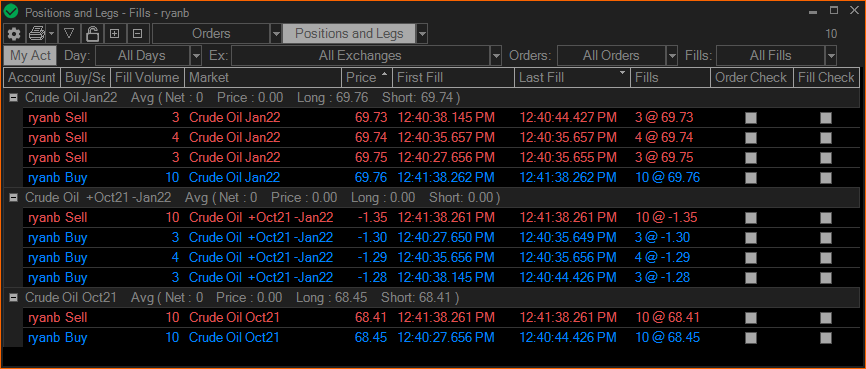This screenshot has width=866, height=369.
Task: Select the fill text 10 @ 68.45
Action: click(x=667, y=338)
